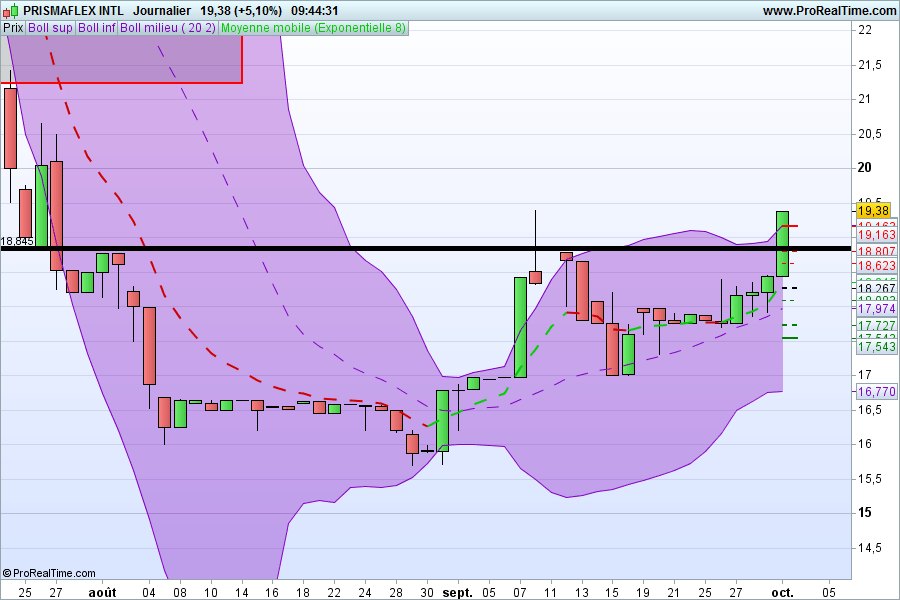Click the green 17,727 price tag

click(876, 326)
